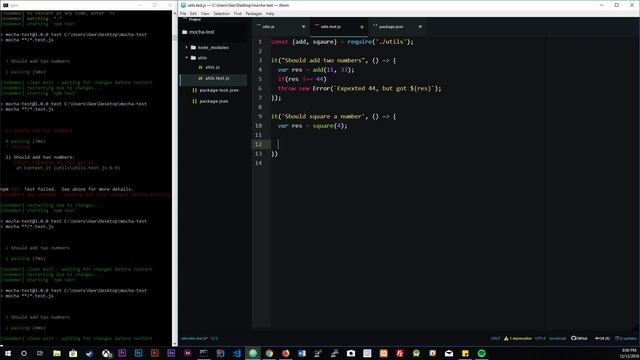Open Spotify from the taskbar
640x360 pixels.
[x=482, y=353]
